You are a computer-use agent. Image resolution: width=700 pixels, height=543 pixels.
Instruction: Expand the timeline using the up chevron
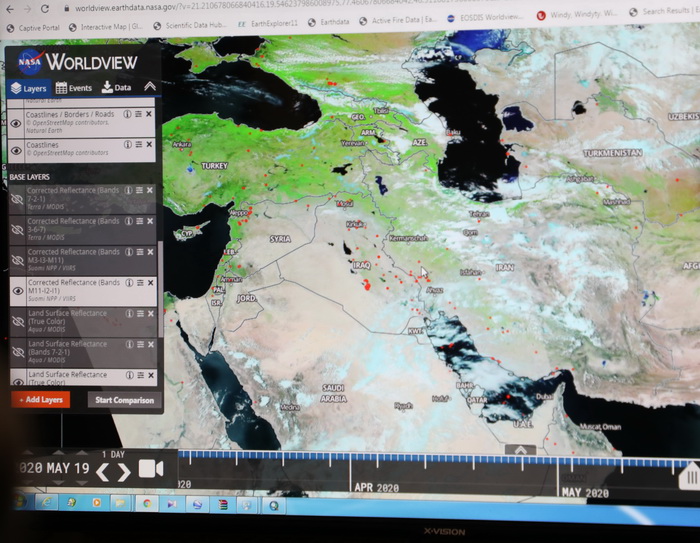pyautogui.click(x=519, y=449)
